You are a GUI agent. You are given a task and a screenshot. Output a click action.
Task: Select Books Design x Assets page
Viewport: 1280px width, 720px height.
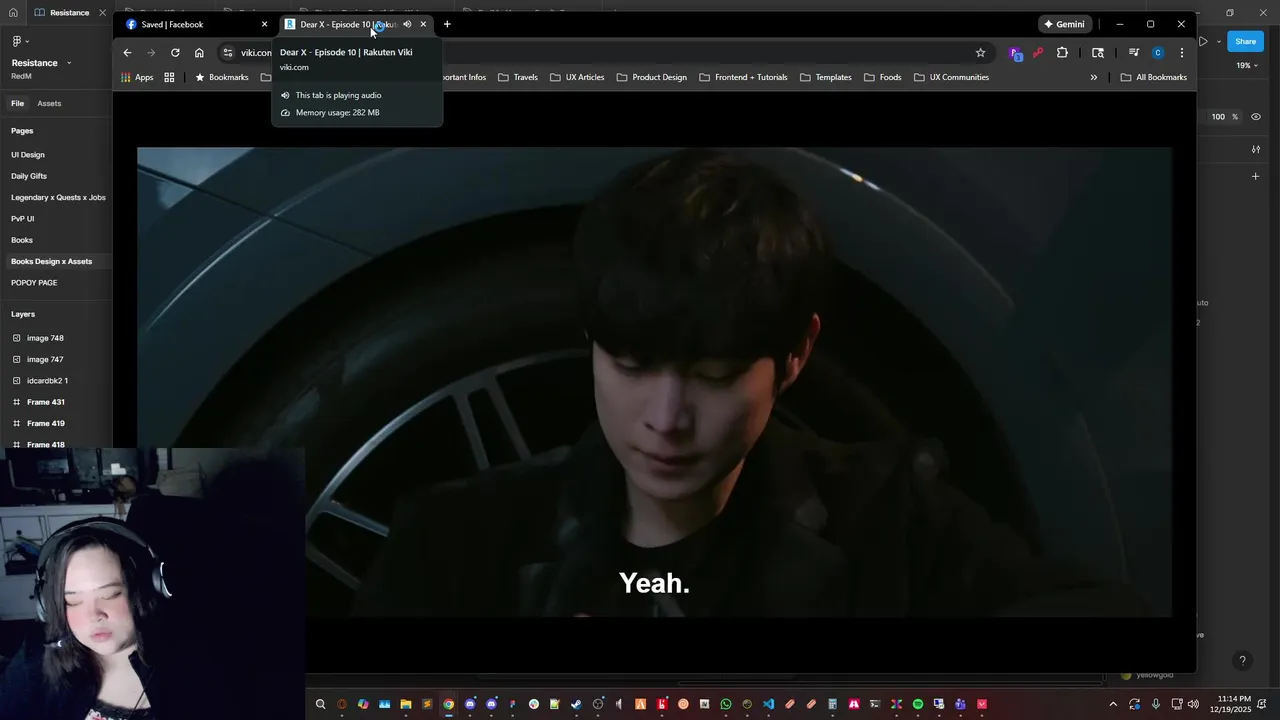pyautogui.click(x=51, y=261)
